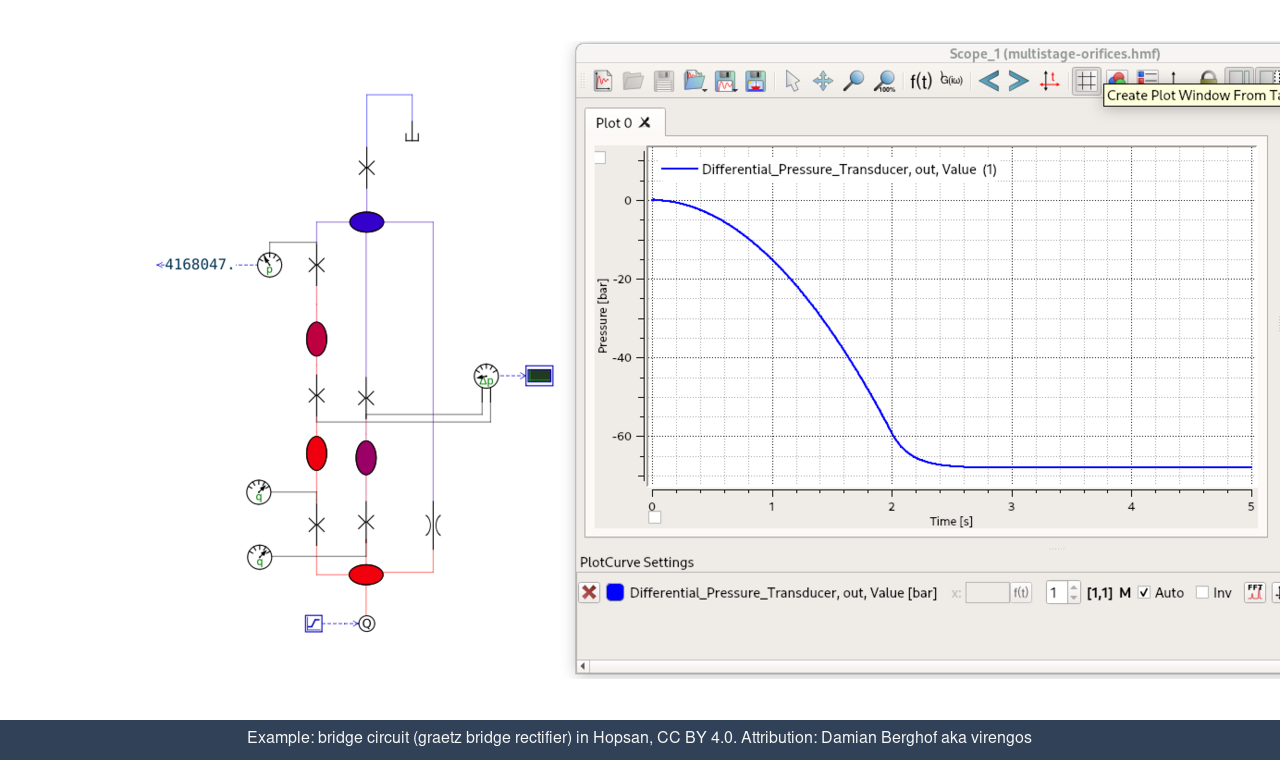
Task: Open the import plot data dropdown
Action: [x=695, y=81]
